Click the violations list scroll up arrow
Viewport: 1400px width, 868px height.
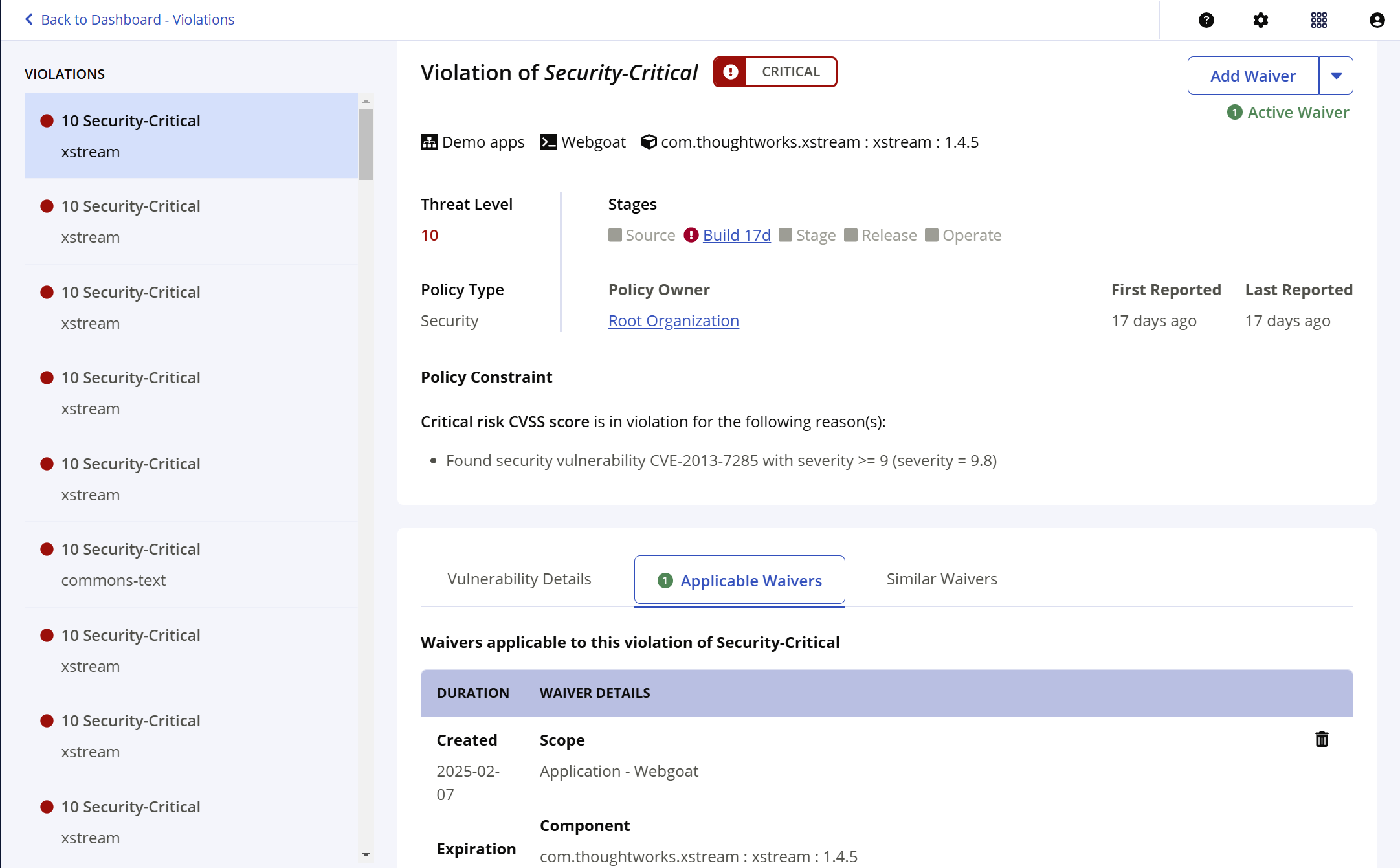pyautogui.click(x=366, y=100)
